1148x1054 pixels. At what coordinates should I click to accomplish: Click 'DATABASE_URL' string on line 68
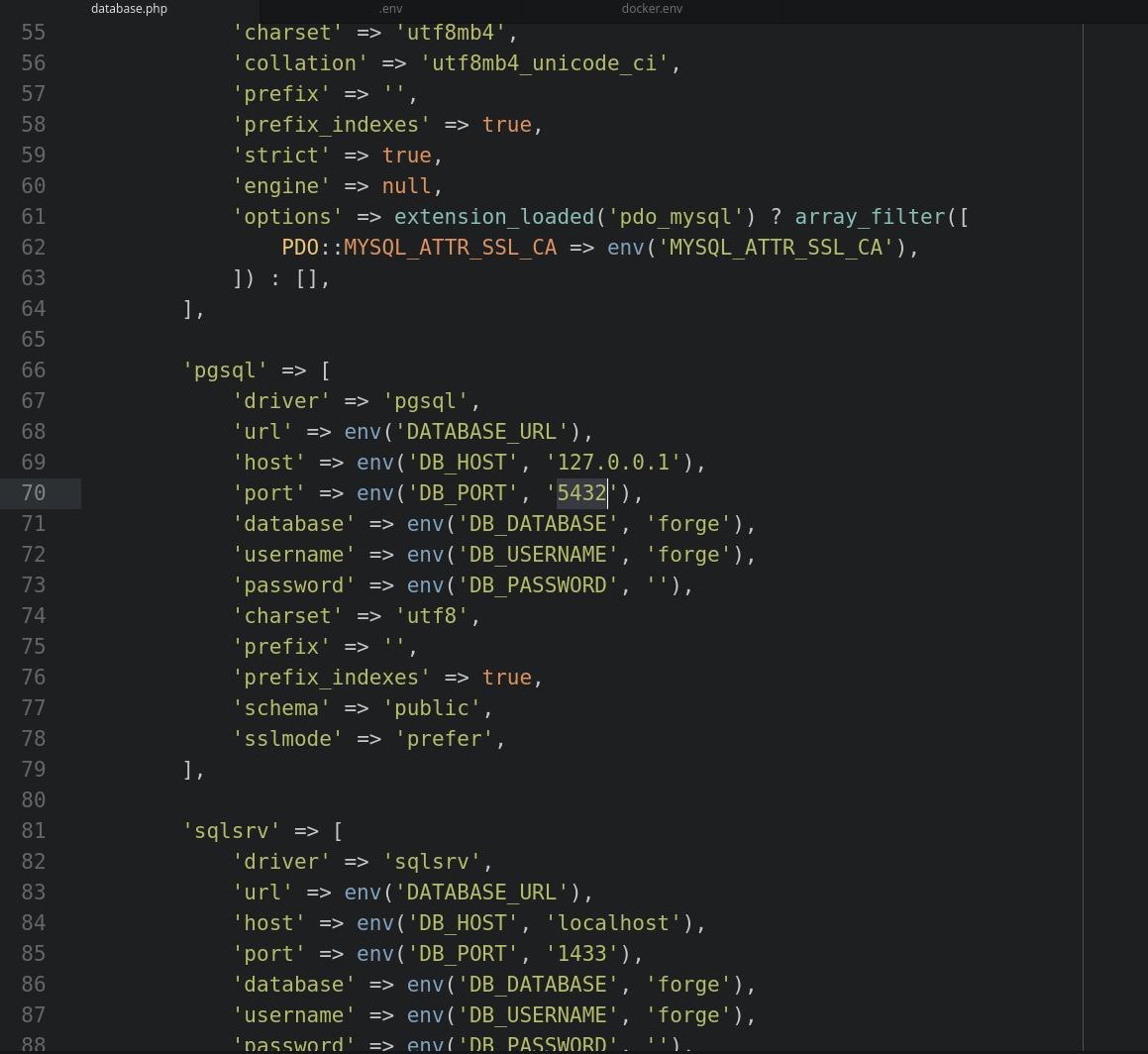point(481,432)
